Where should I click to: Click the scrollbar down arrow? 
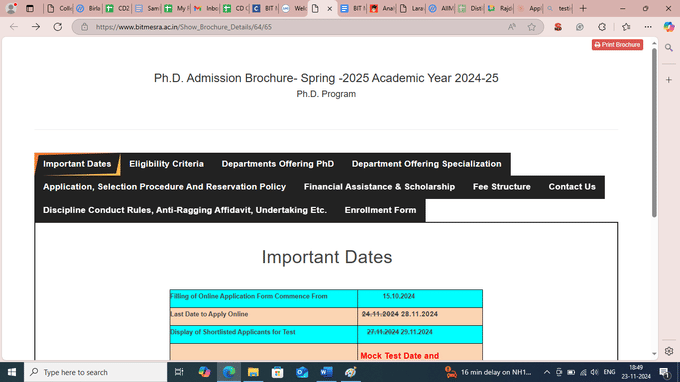coord(654,354)
